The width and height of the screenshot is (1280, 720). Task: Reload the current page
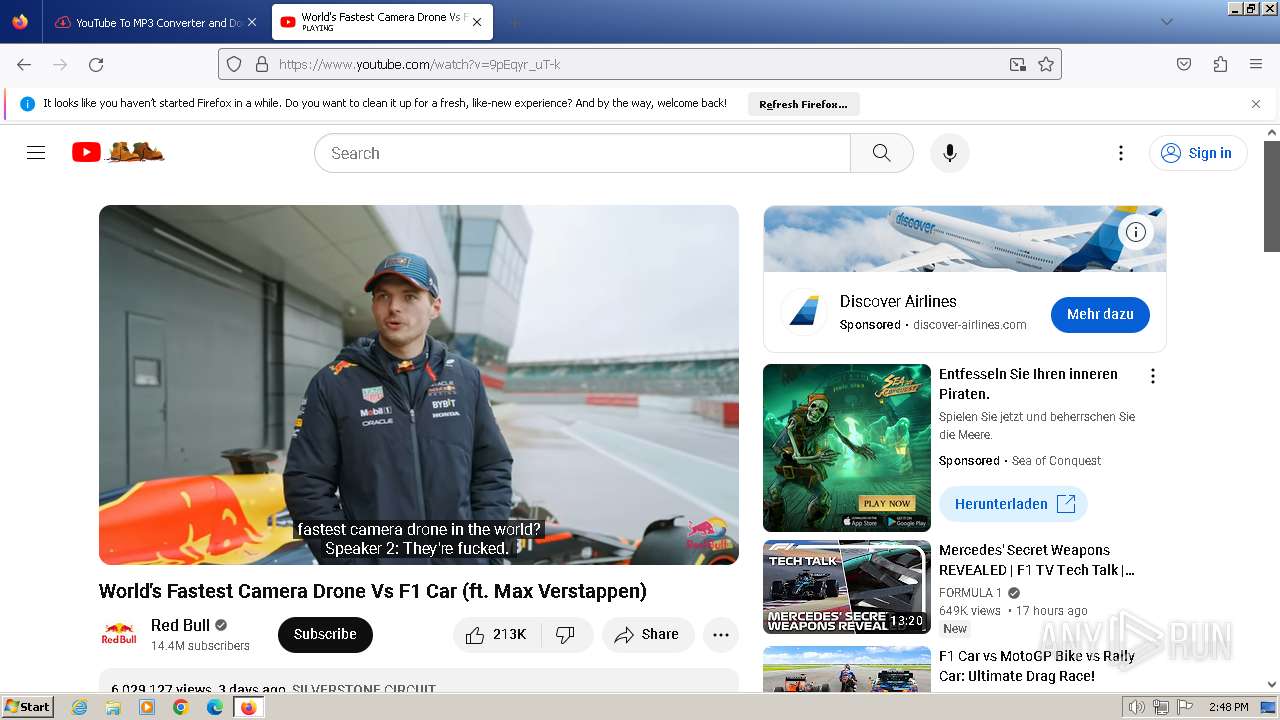tap(96, 64)
